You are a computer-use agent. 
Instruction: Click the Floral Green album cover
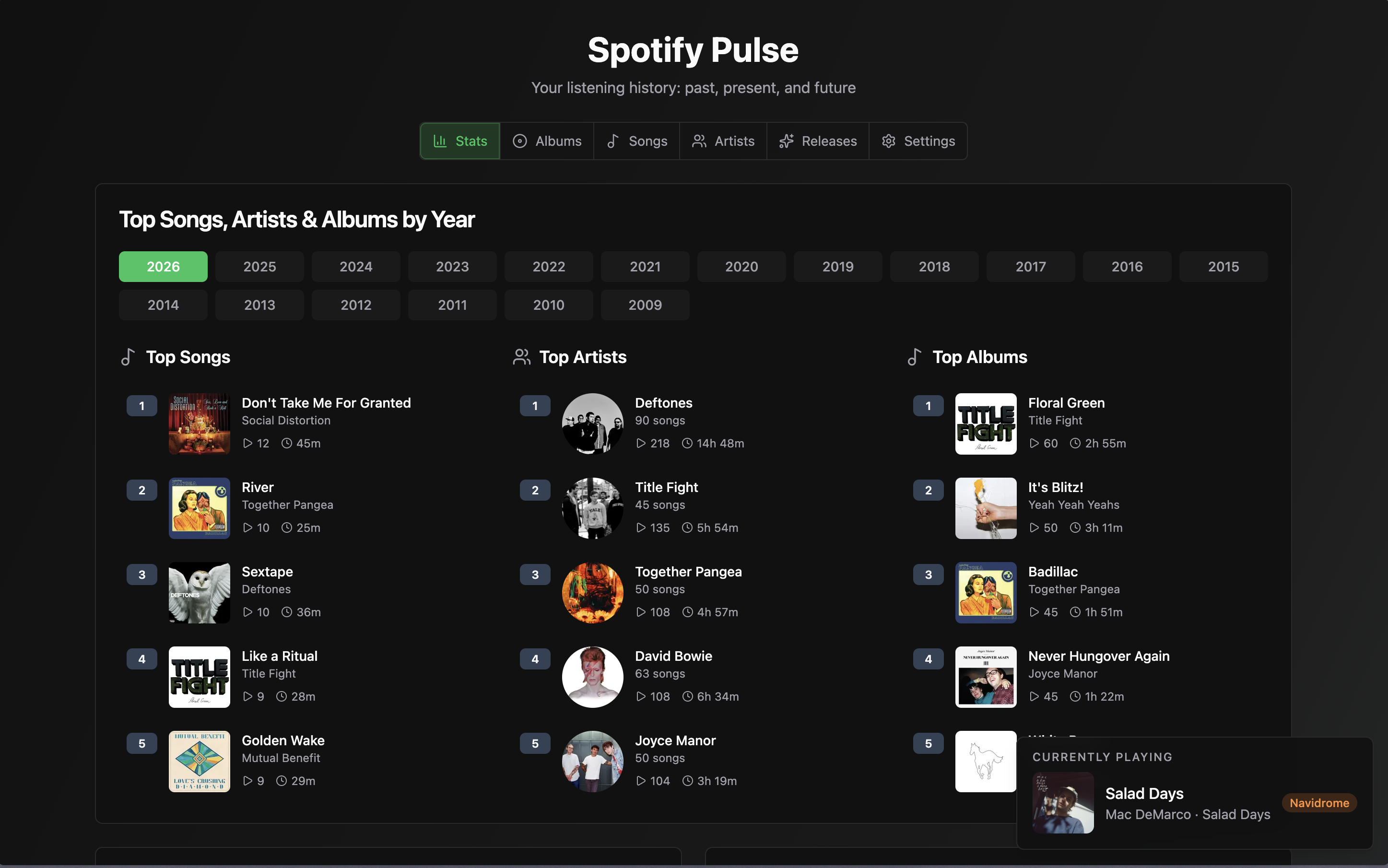point(985,423)
